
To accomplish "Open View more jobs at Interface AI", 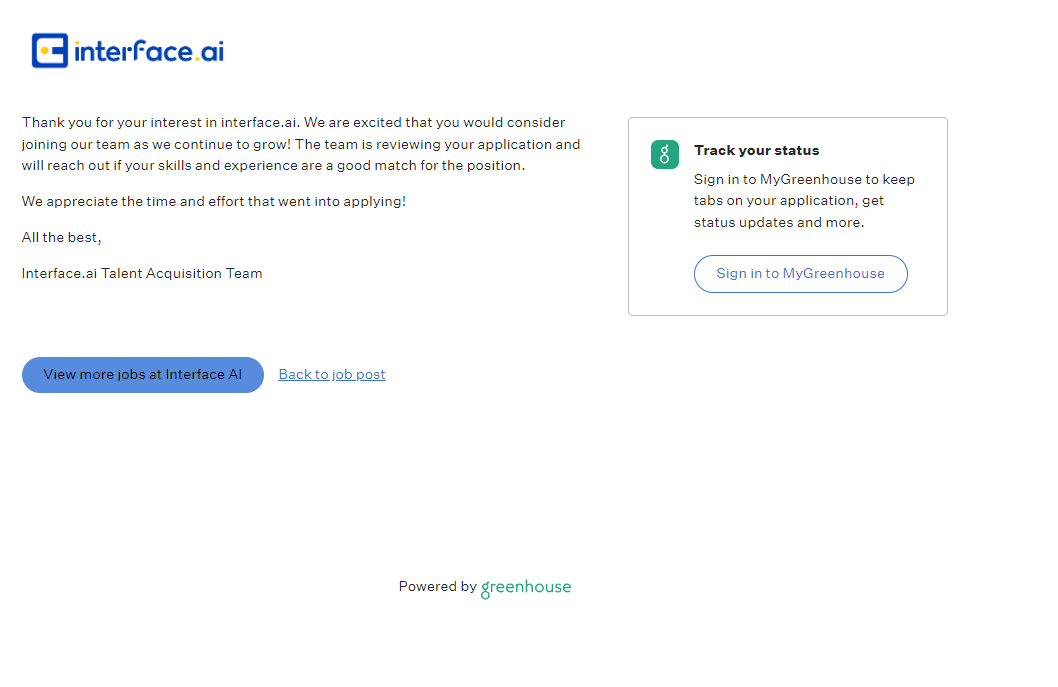I will [143, 375].
